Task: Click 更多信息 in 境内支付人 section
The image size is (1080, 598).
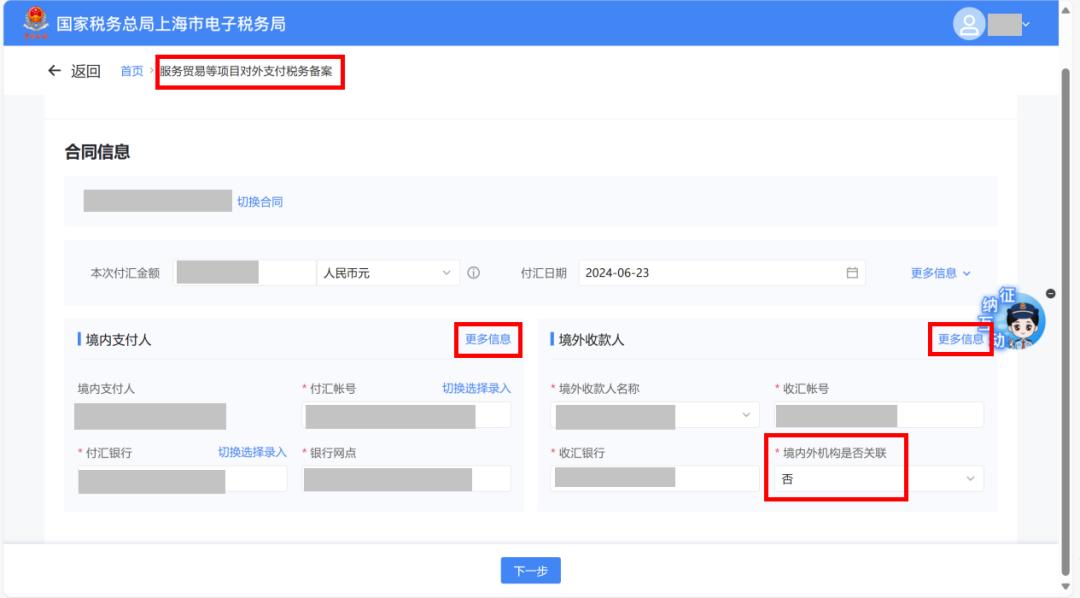Action: click(x=488, y=339)
